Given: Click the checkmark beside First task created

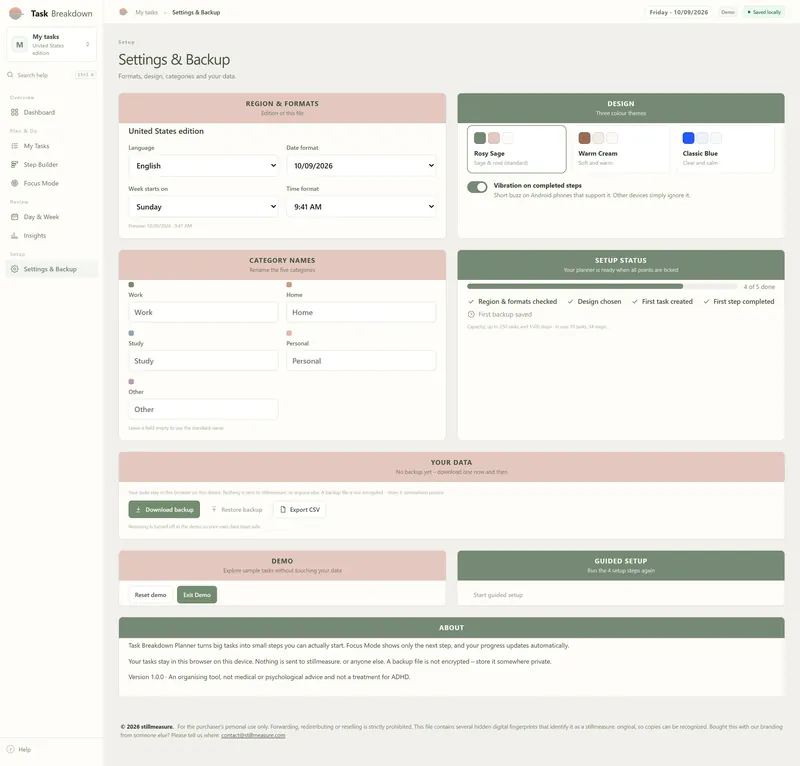Looking at the screenshot, I should 635,302.
